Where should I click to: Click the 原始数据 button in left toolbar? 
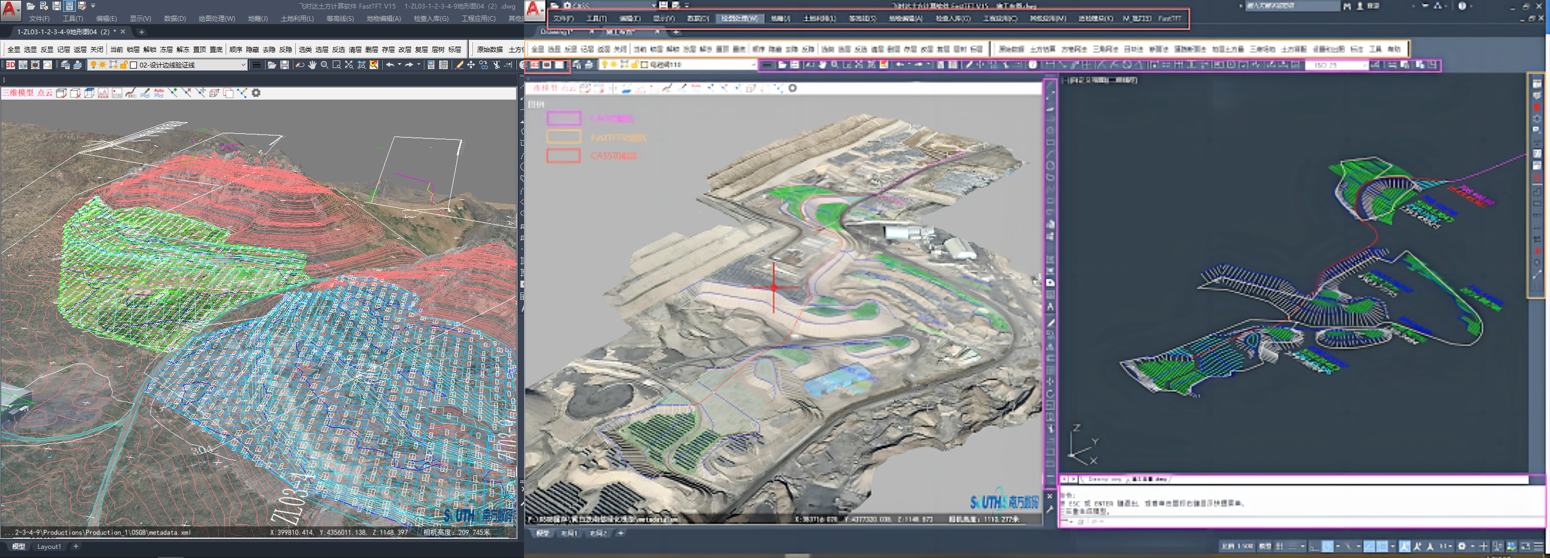(x=489, y=49)
